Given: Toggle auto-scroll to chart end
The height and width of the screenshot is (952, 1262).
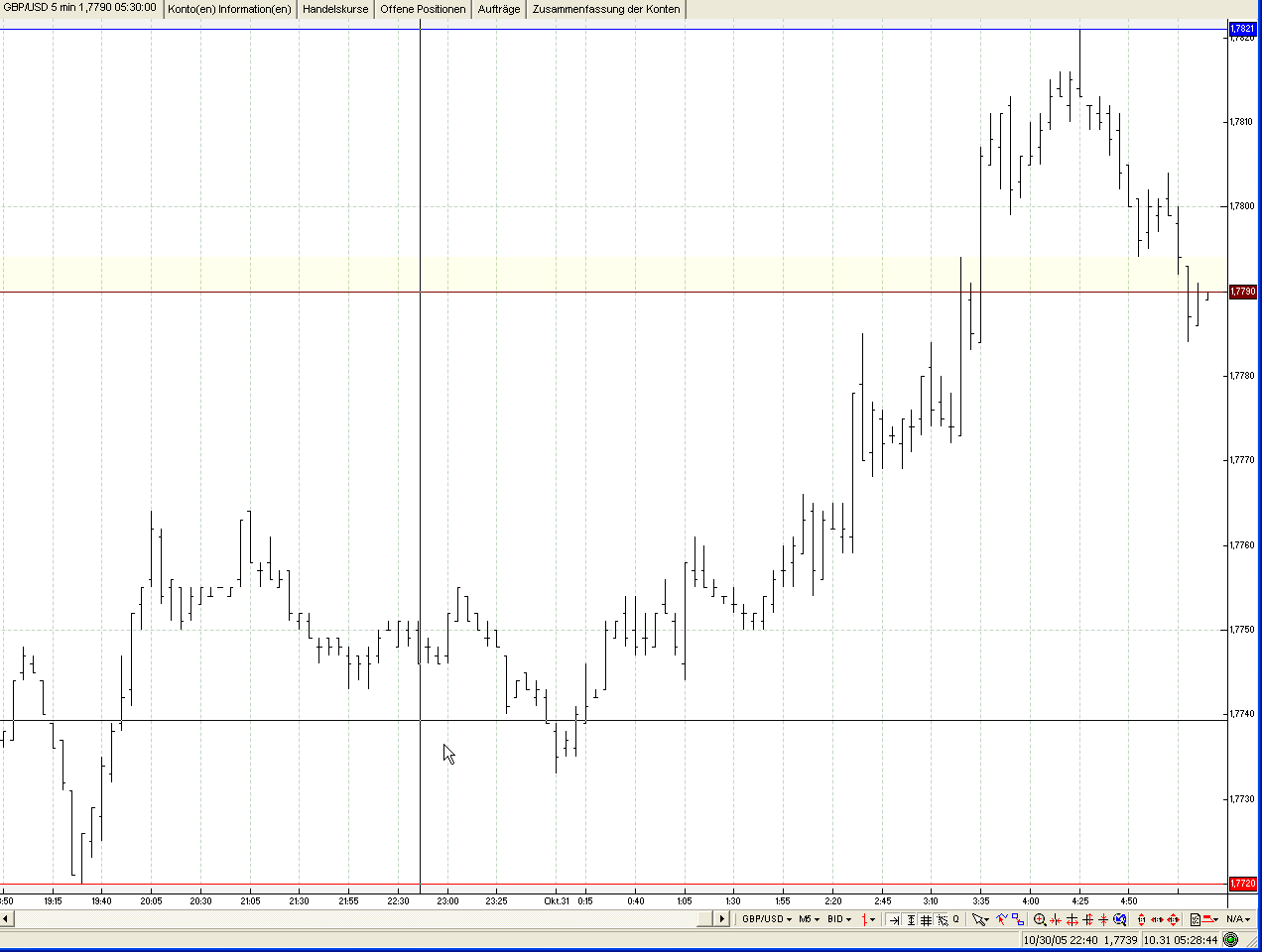Looking at the screenshot, I should 894,919.
